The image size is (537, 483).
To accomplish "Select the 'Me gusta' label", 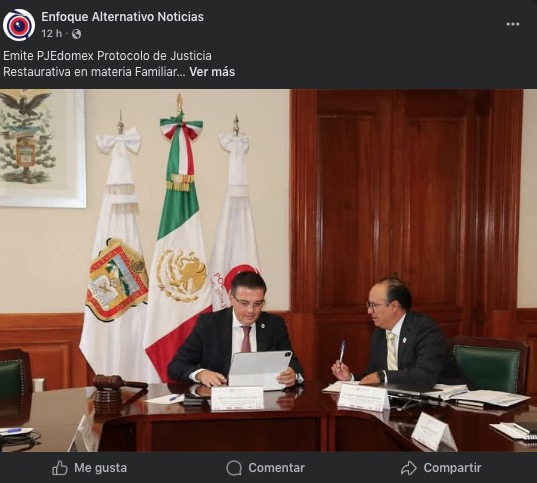I will [100, 468].
